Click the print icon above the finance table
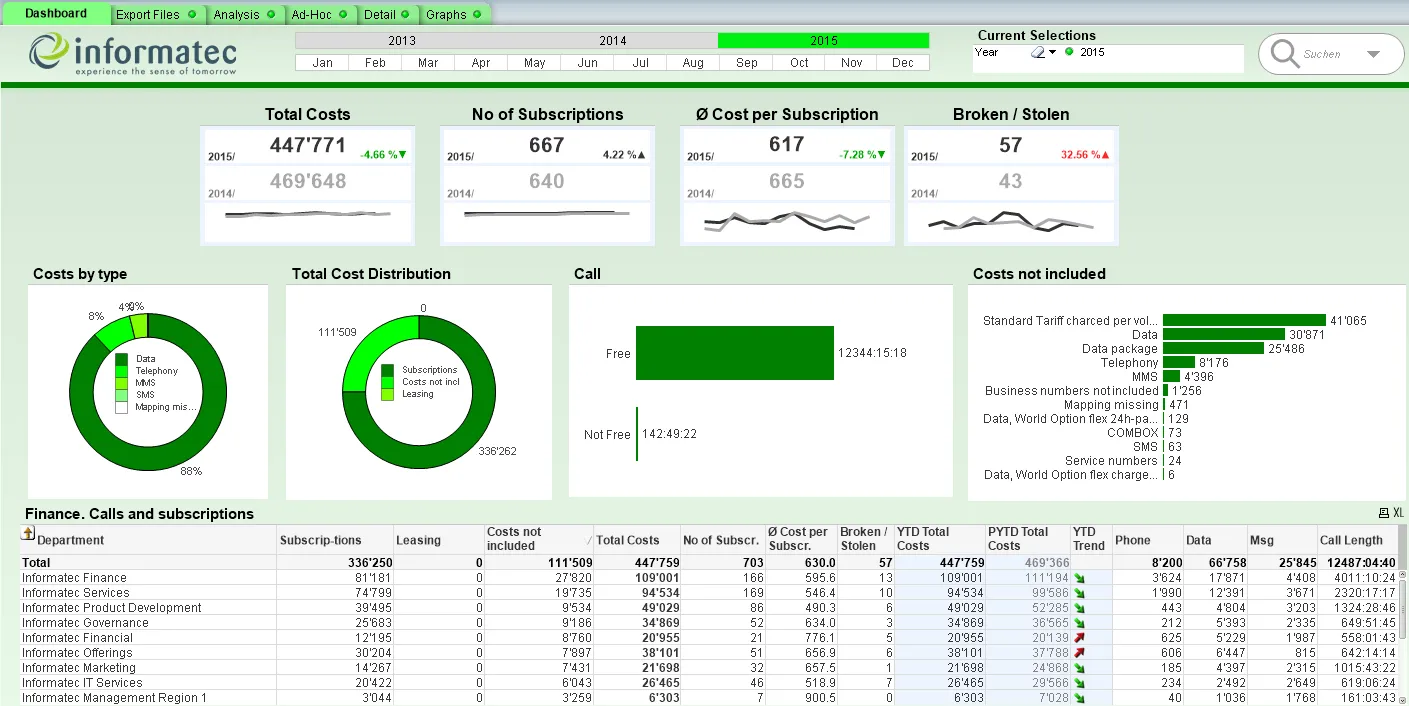 point(1383,513)
